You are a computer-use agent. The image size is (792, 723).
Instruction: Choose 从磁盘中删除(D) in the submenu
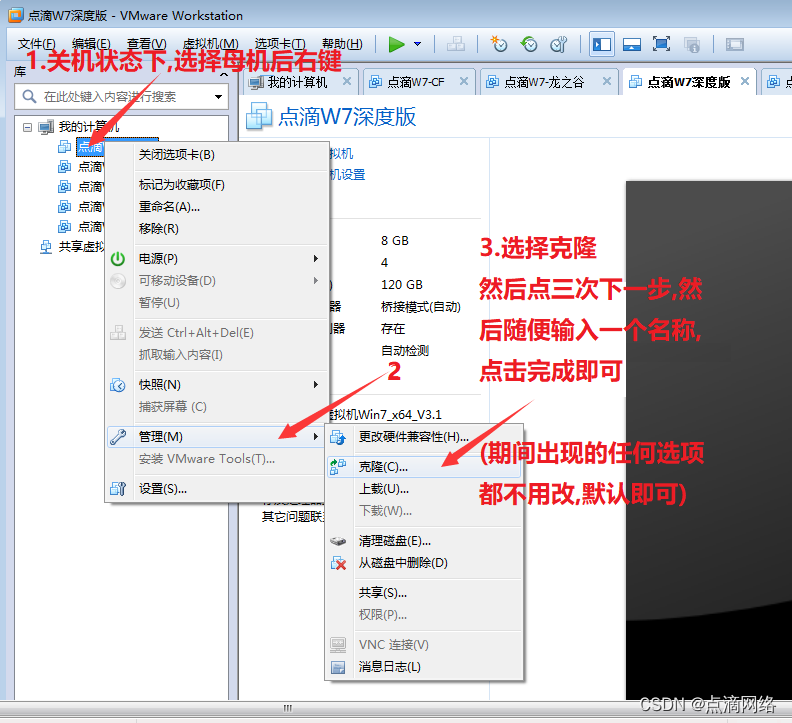pos(424,563)
